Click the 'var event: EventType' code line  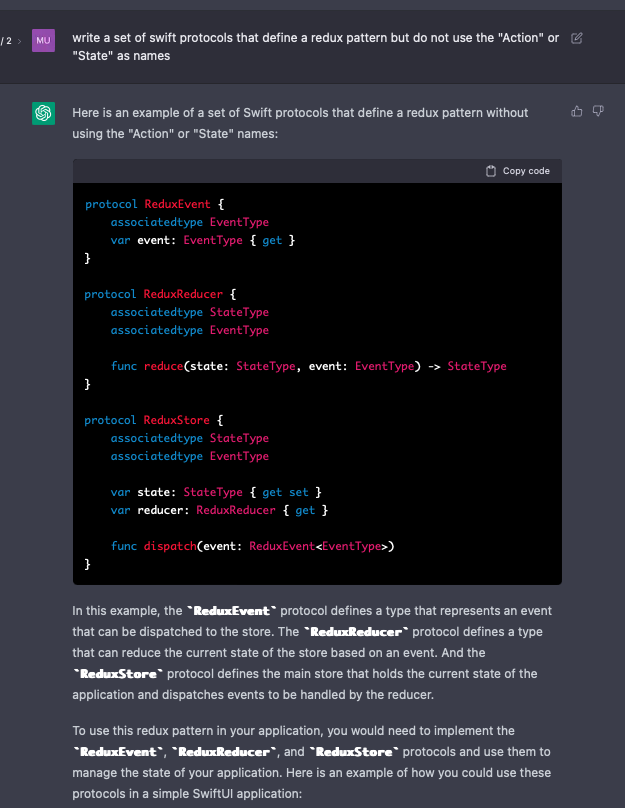[x=203, y=240]
